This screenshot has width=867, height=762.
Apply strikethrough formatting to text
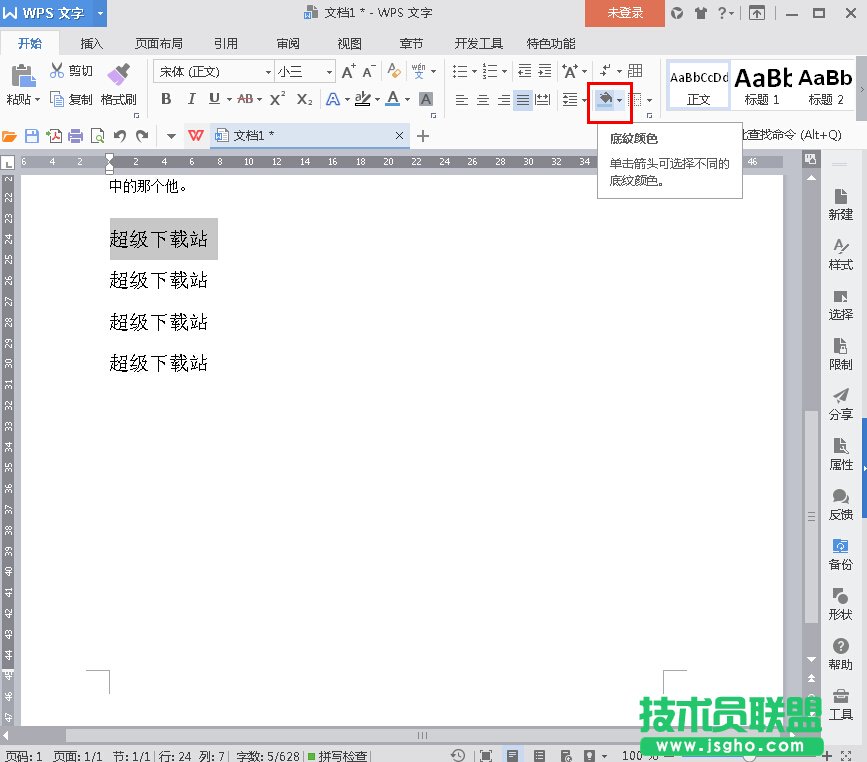247,100
